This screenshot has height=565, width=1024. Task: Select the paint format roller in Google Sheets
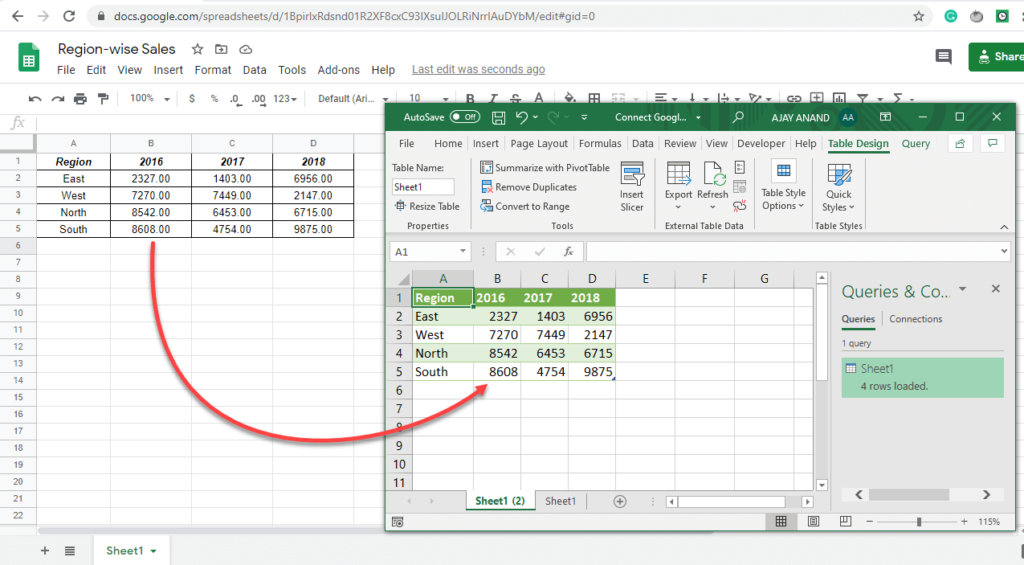click(103, 99)
